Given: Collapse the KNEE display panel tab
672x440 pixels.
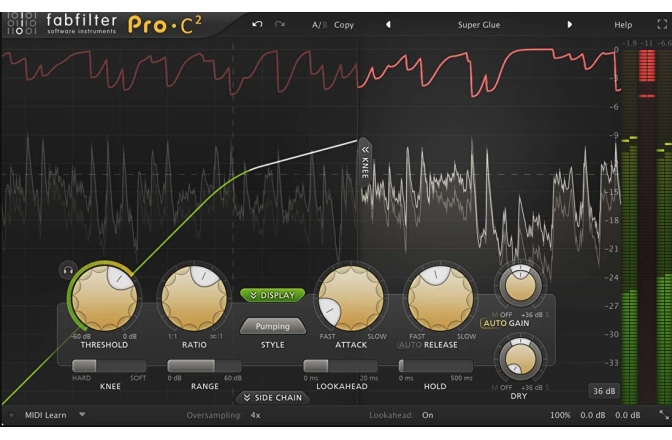Looking at the screenshot, I should click(x=365, y=162).
